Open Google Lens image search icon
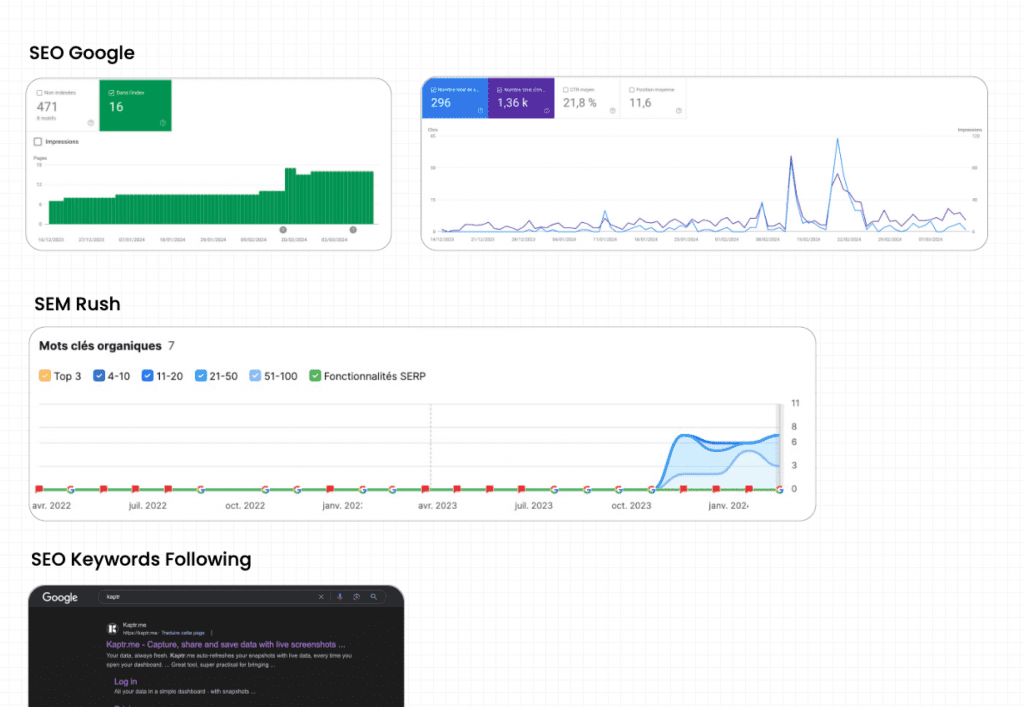This screenshot has height=707, width=1024. [357, 597]
